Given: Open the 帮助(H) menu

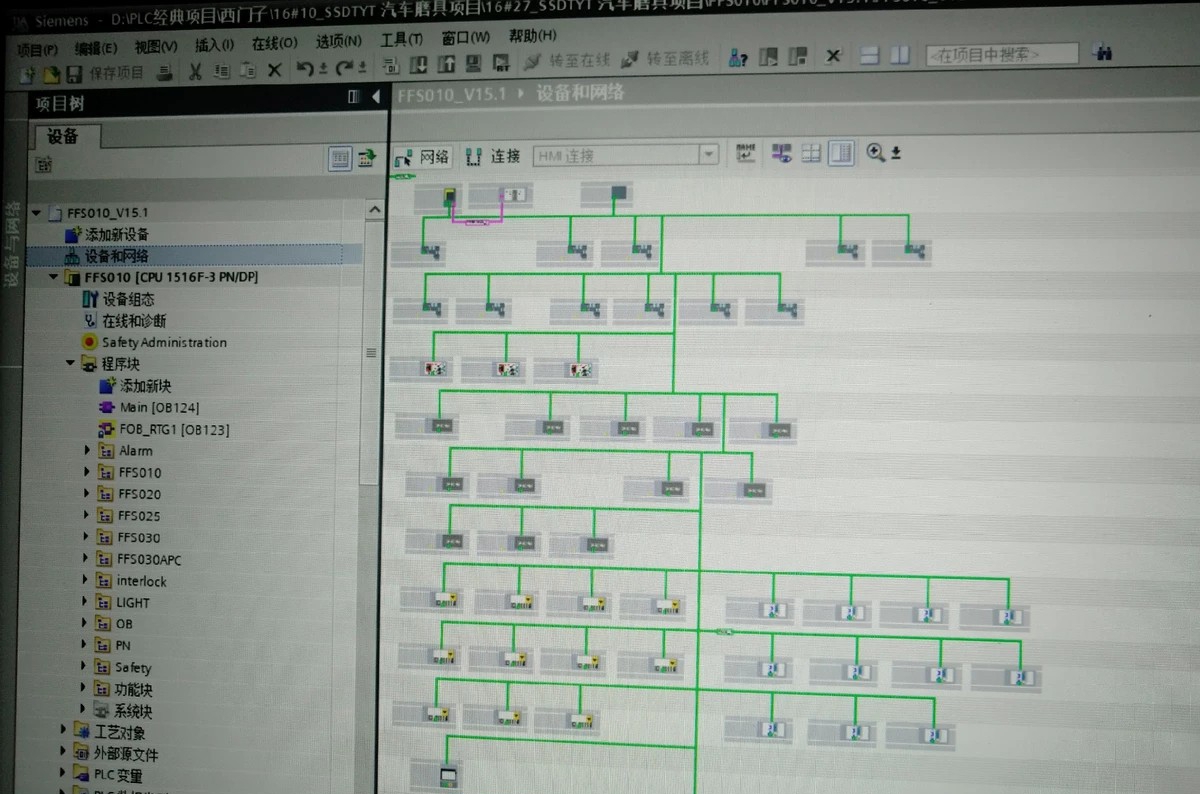Looking at the screenshot, I should point(533,35).
